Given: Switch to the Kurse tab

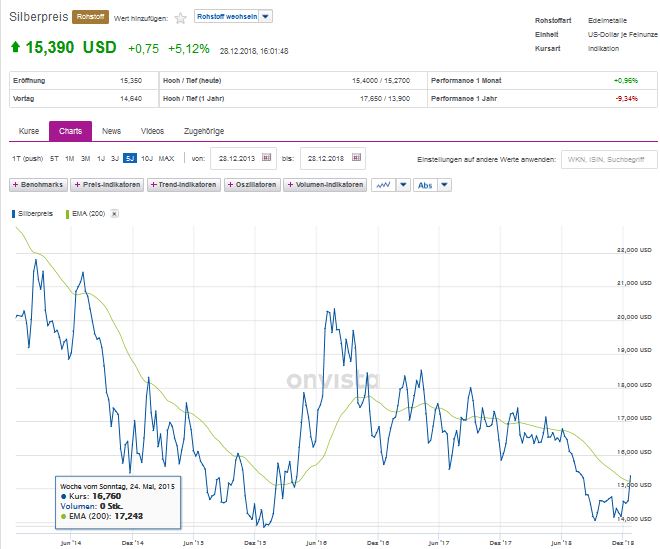Looking at the screenshot, I should click(x=28, y=131).
